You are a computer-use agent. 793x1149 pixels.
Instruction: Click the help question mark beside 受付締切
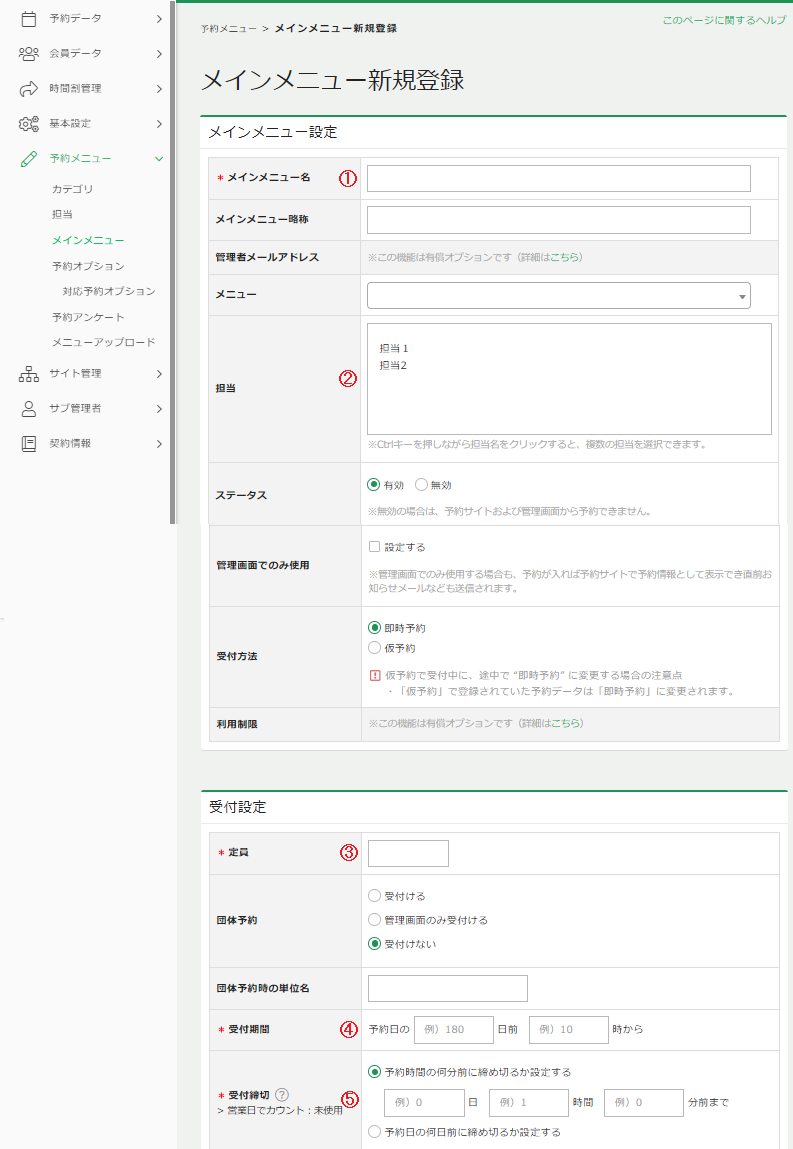[281, 1095]
